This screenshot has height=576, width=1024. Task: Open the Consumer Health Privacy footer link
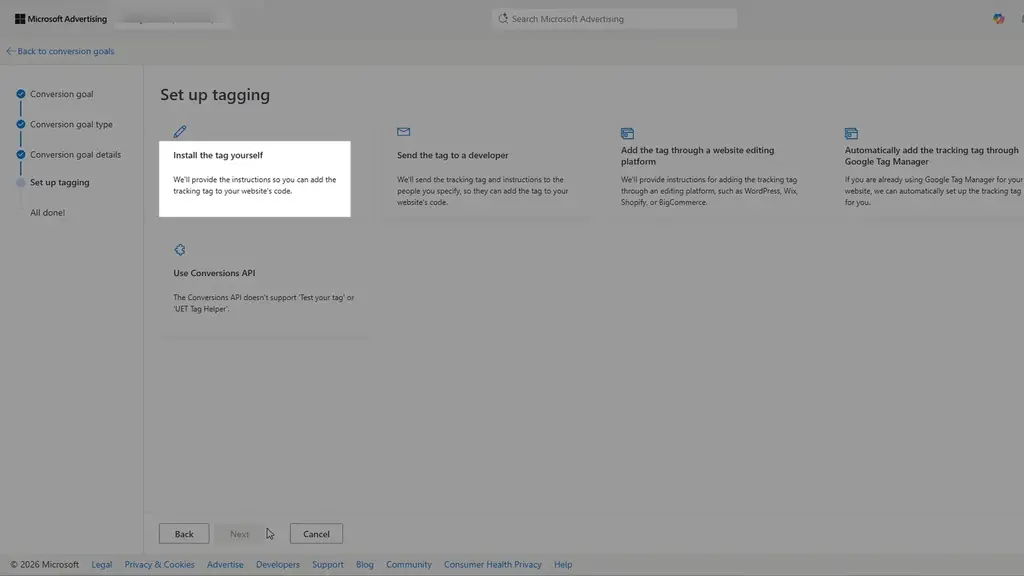pyautogui.click(x=492, y=564)
